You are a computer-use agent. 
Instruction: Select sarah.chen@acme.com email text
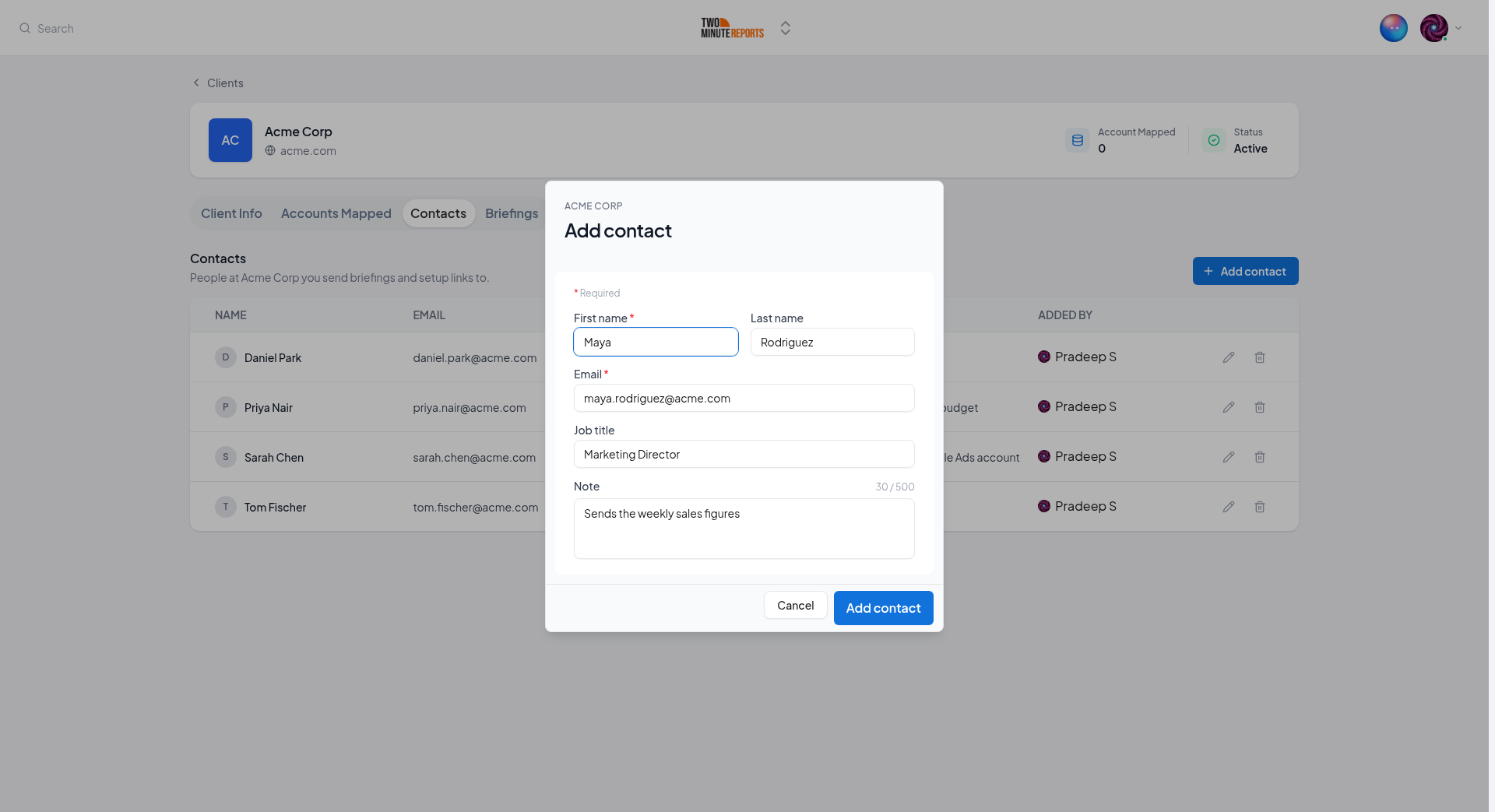(x=474, y=458)
